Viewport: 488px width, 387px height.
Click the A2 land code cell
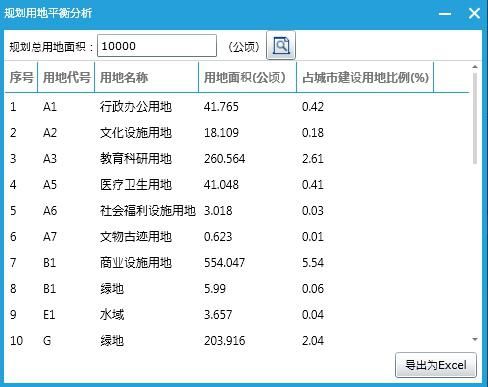(50, 133)
